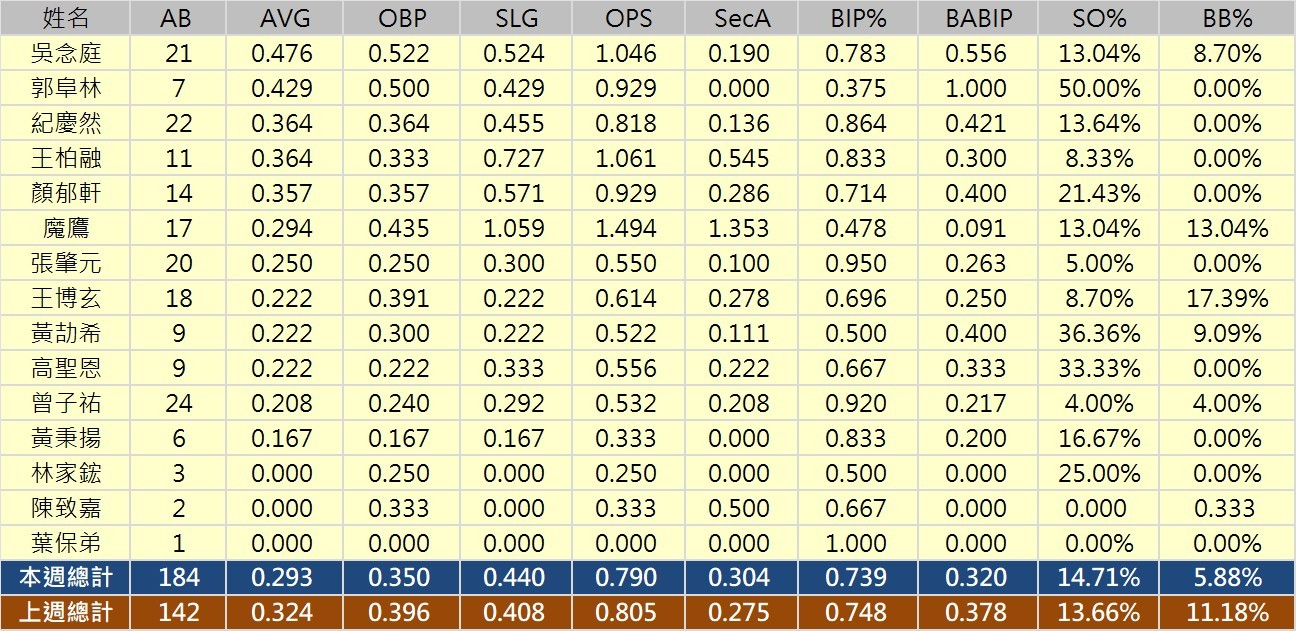Click the 上週總計 row label
The height and width of the screenshot is (631, 1296).
66,612
